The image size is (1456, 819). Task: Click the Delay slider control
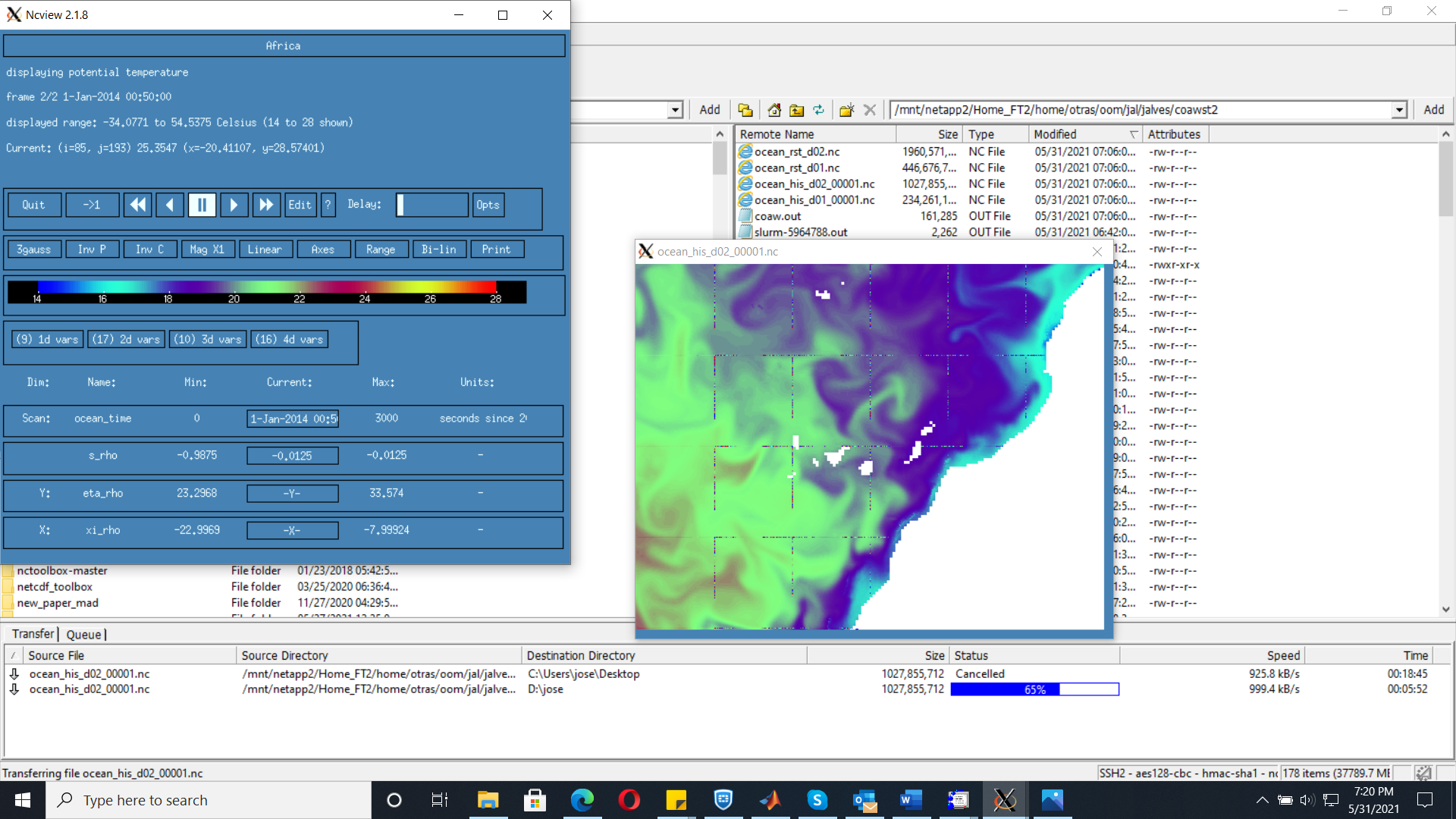[x=431, y=205]
